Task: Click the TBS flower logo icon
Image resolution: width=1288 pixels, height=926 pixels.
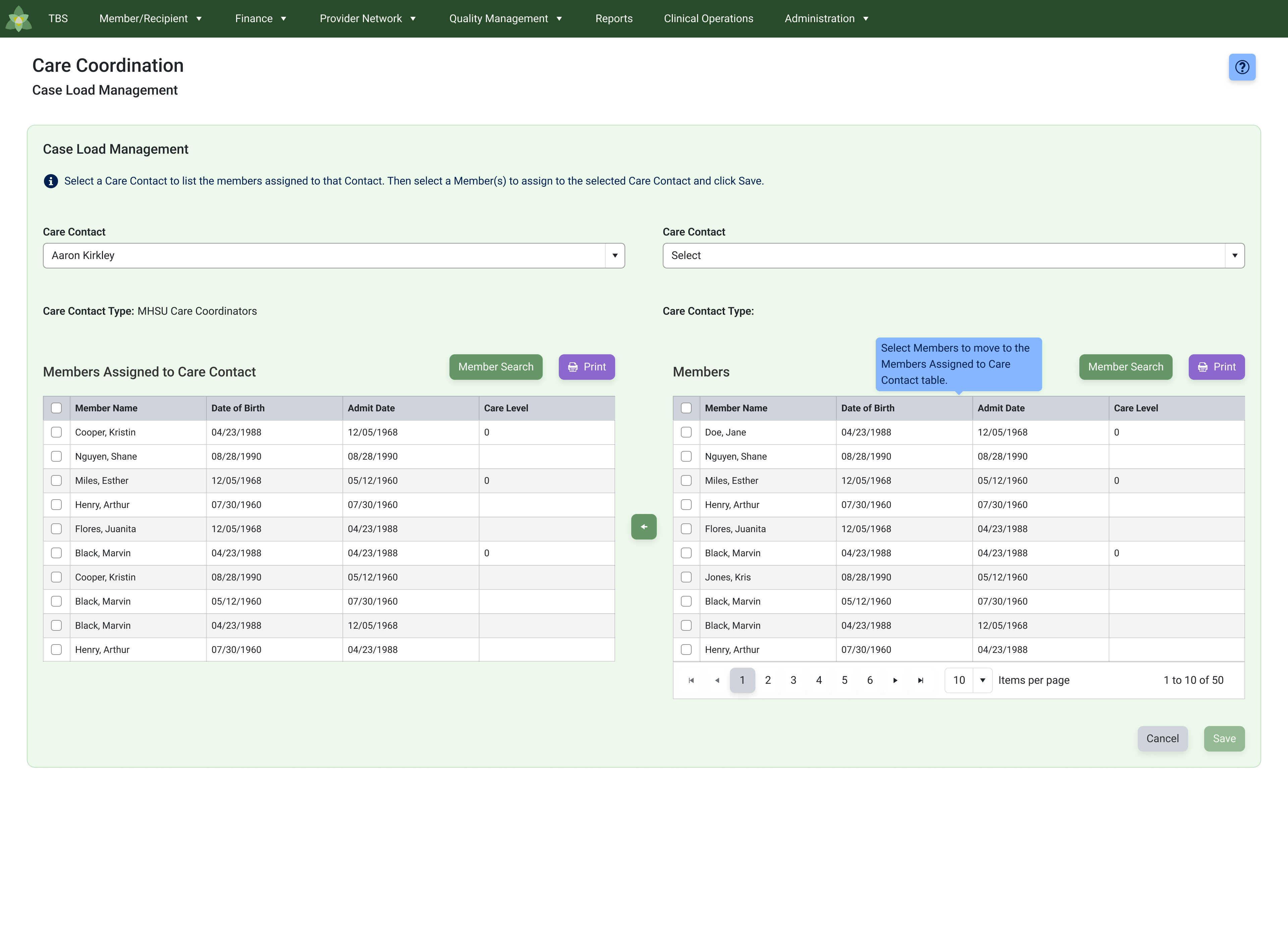Action: [19, 19]
